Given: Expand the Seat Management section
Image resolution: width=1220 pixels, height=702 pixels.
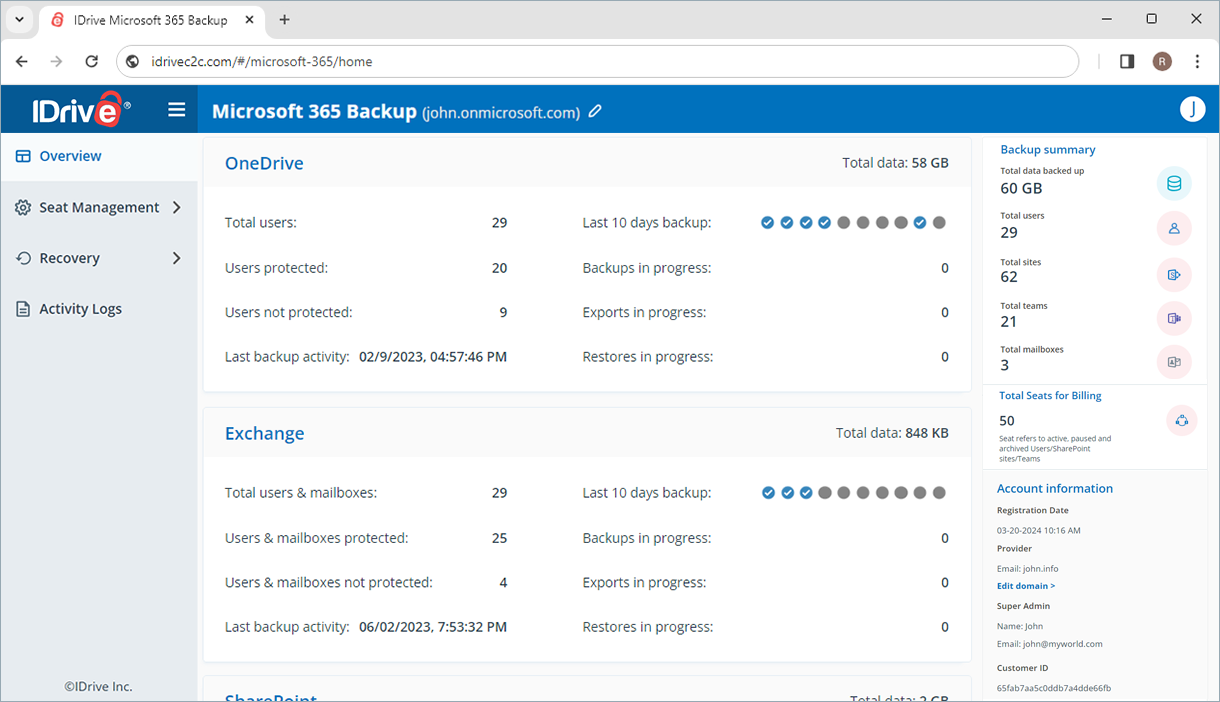Looking at the screenshot, I should [100, 207].
